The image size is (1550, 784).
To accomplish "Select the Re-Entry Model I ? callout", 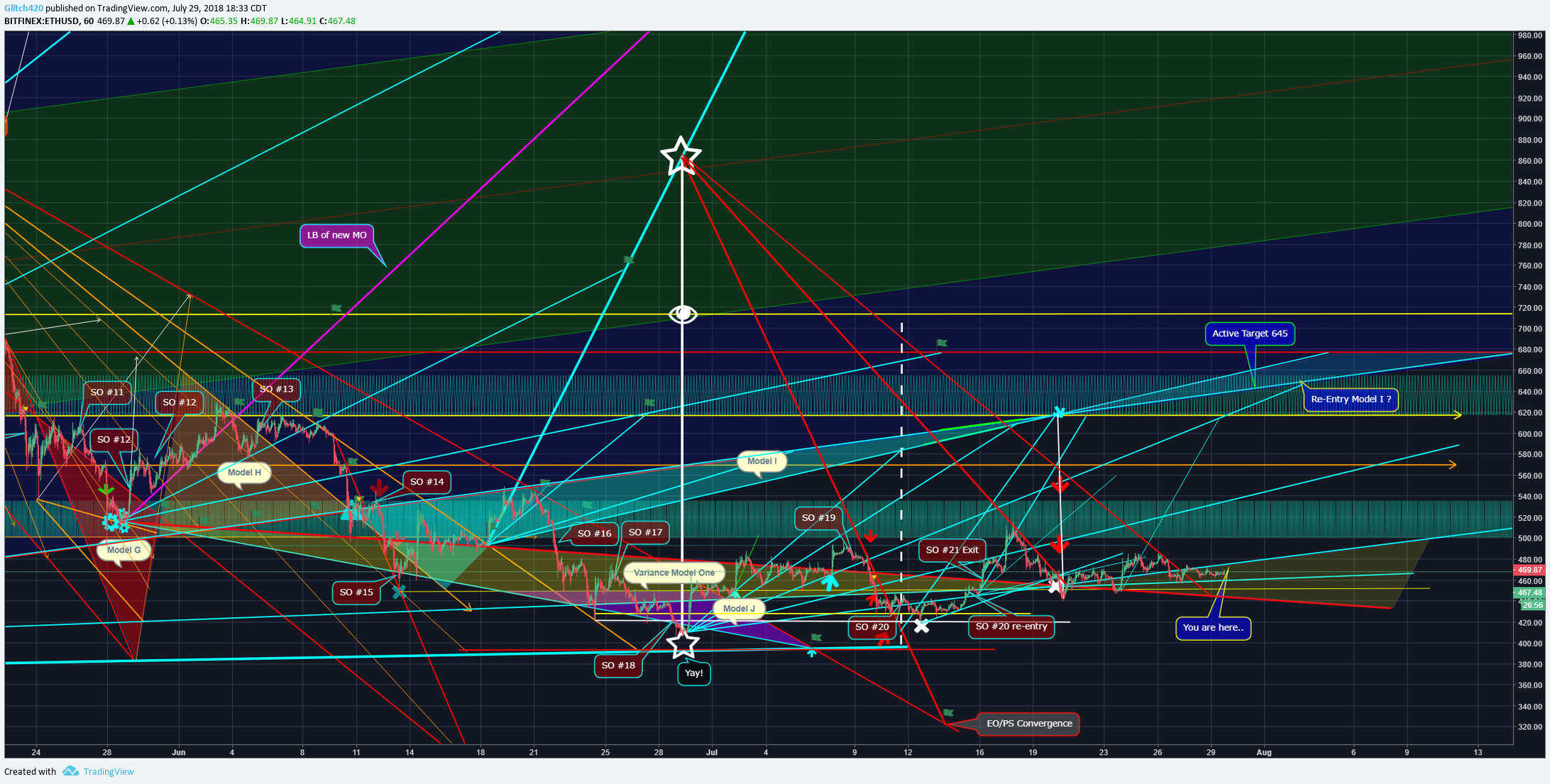I will (1351, 399).
